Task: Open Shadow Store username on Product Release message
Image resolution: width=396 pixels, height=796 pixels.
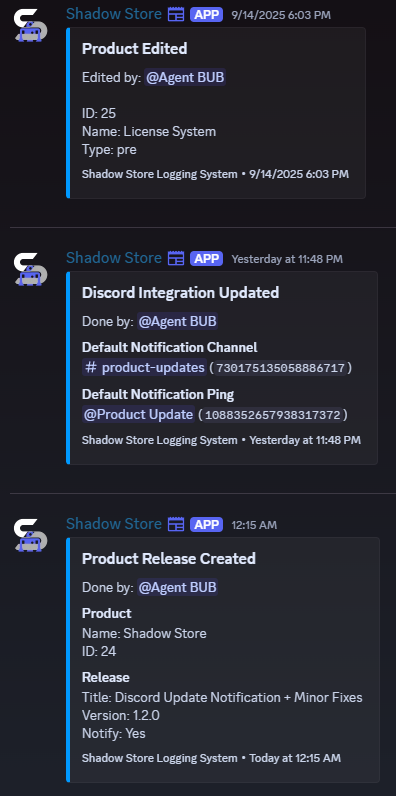Action: pyautogui.click(x=114, y=524)
